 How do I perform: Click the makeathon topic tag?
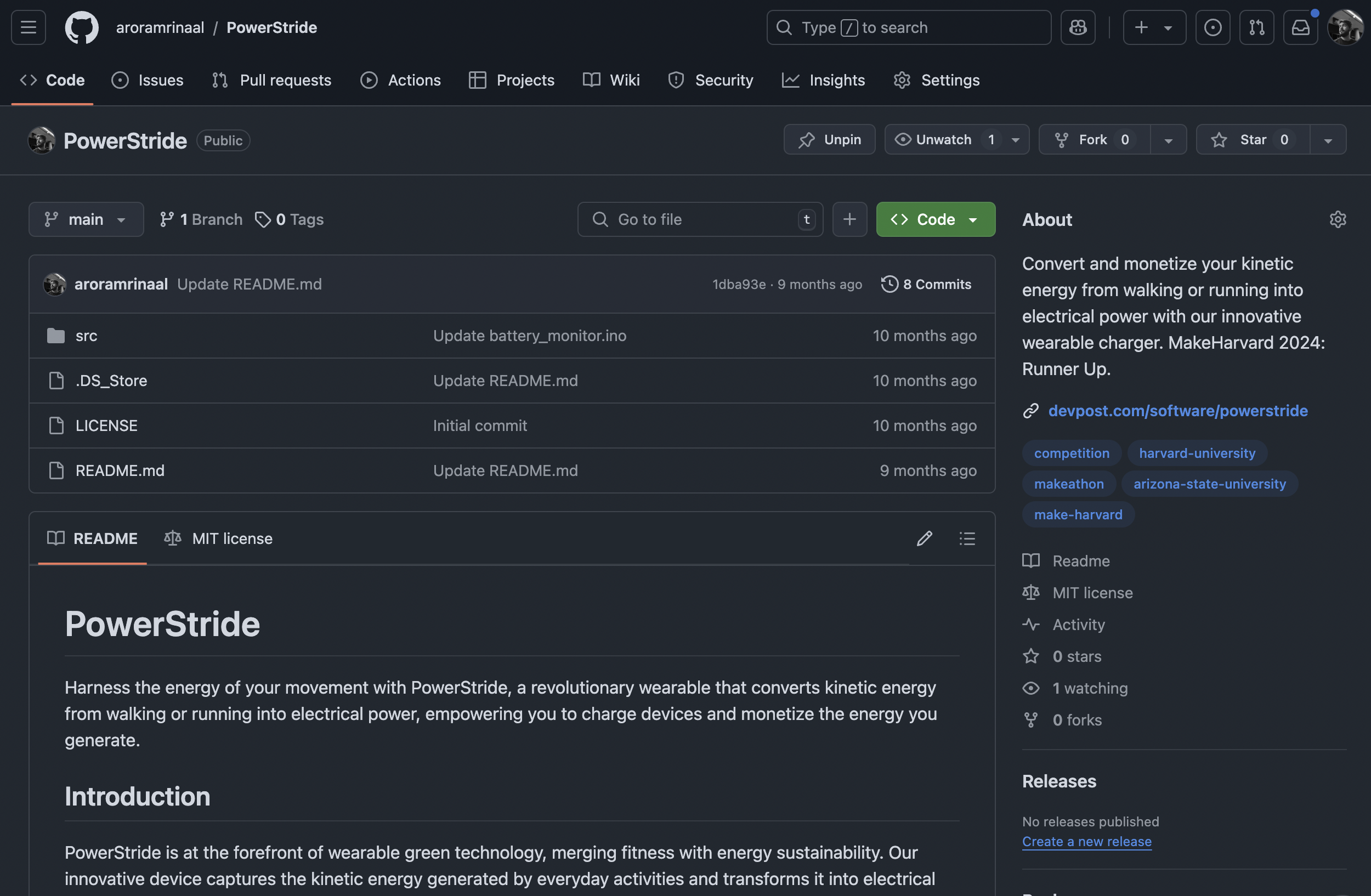[1069, 484]
